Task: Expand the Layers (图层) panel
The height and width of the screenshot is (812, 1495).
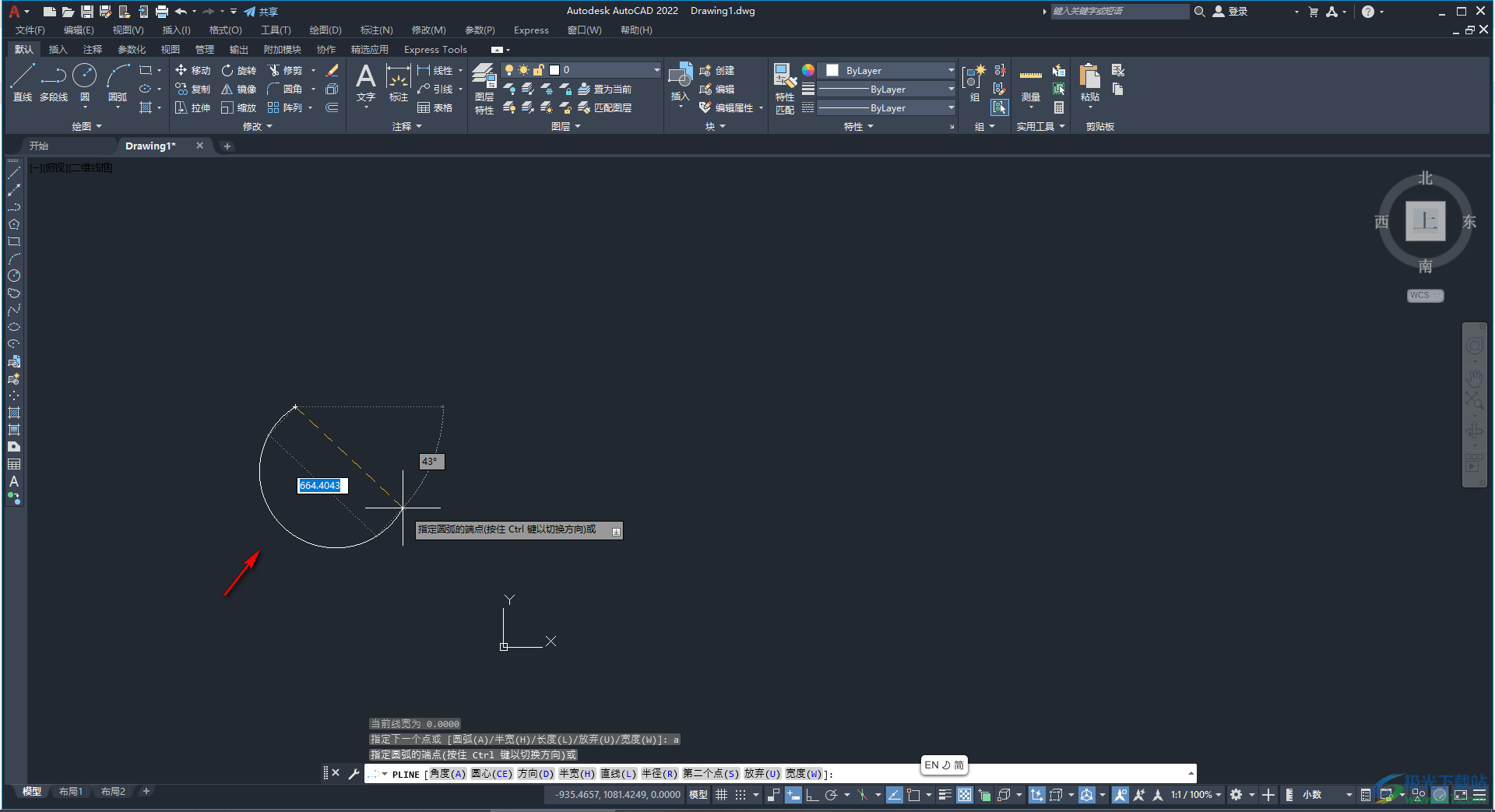Action: click(x=566, y=126)
